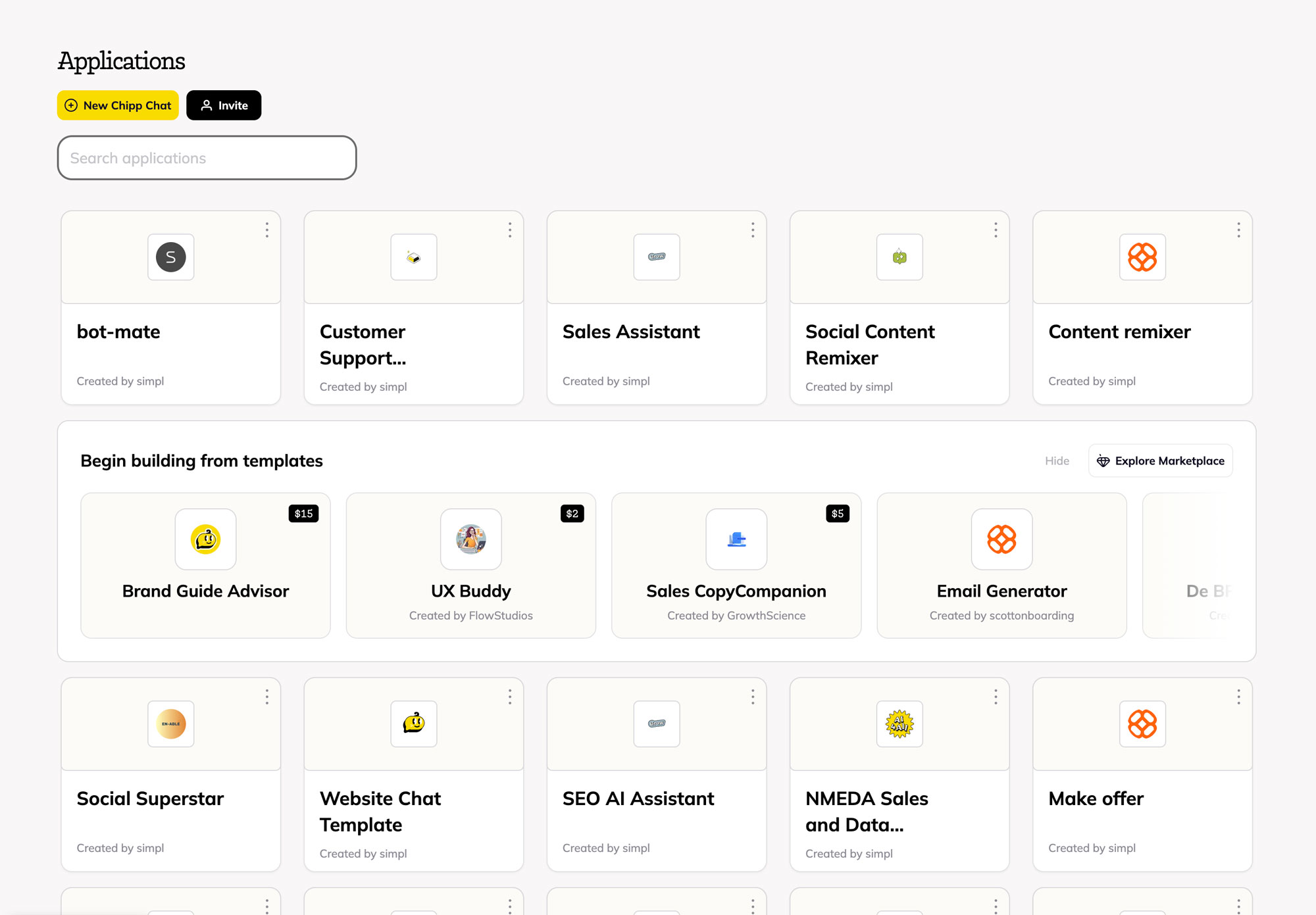Click Website Chat Template card thumbnail
Viewport: 1316px width, 915px height.
413,723
